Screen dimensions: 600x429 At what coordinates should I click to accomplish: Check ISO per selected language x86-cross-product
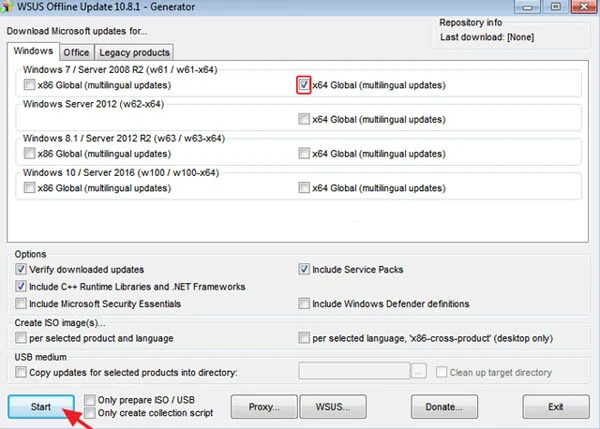point(304,338)
